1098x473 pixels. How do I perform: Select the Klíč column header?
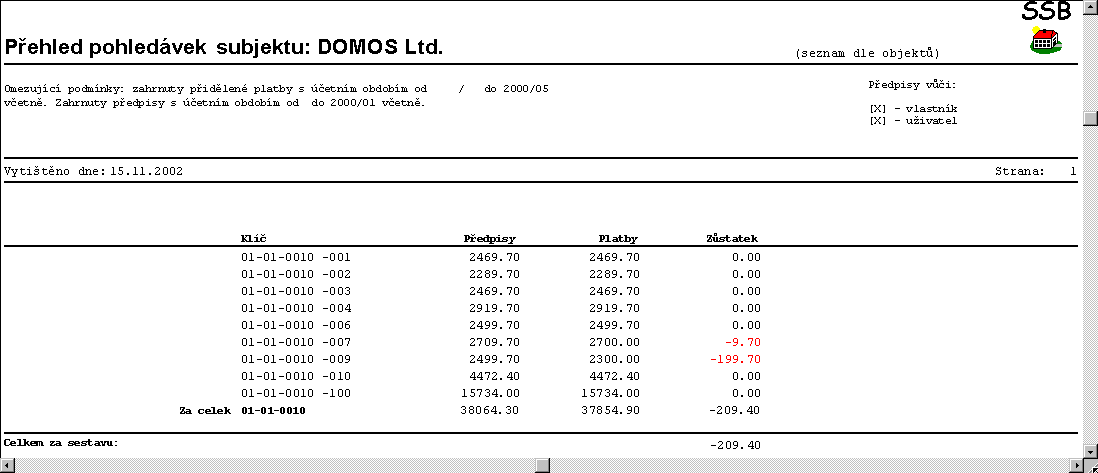pyautogui.click(x=252, y=239)
